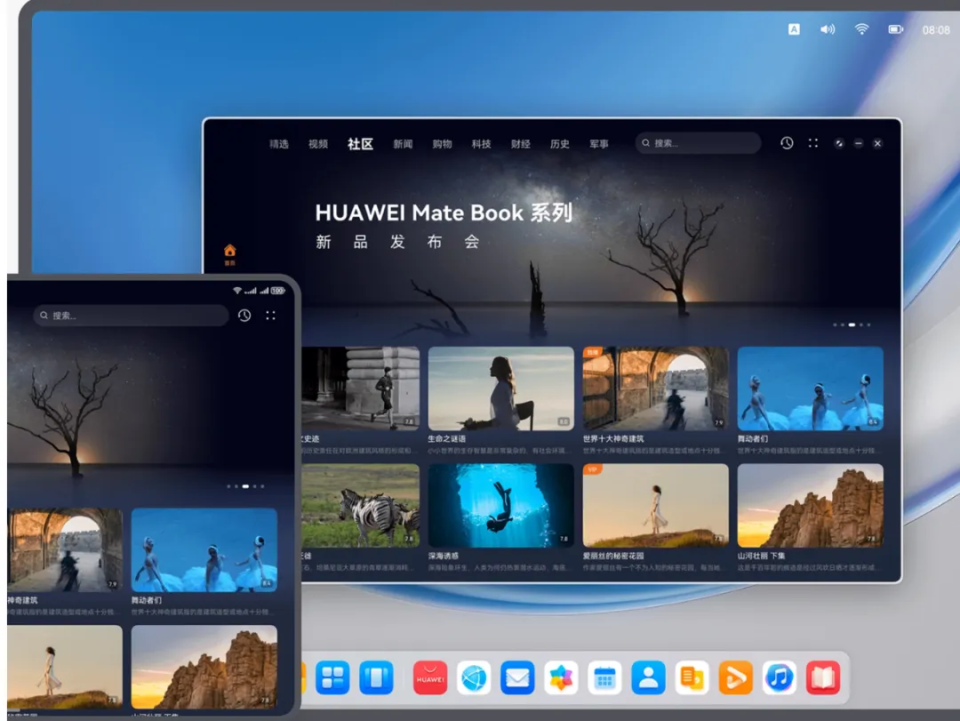Open the red Books app icon

click(x=823, y=678)
